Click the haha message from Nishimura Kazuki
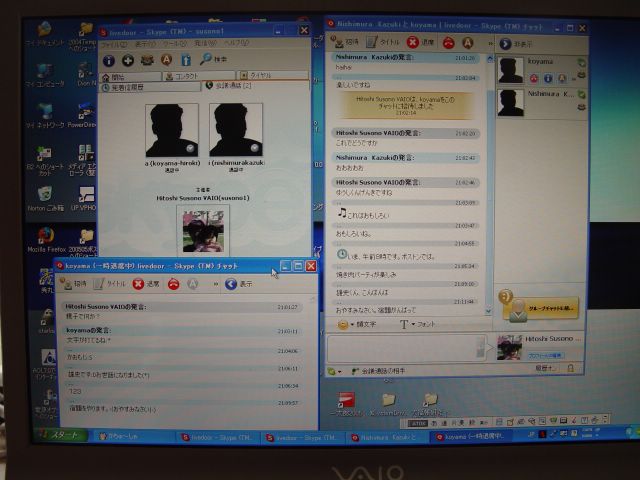 click(344, 67)
